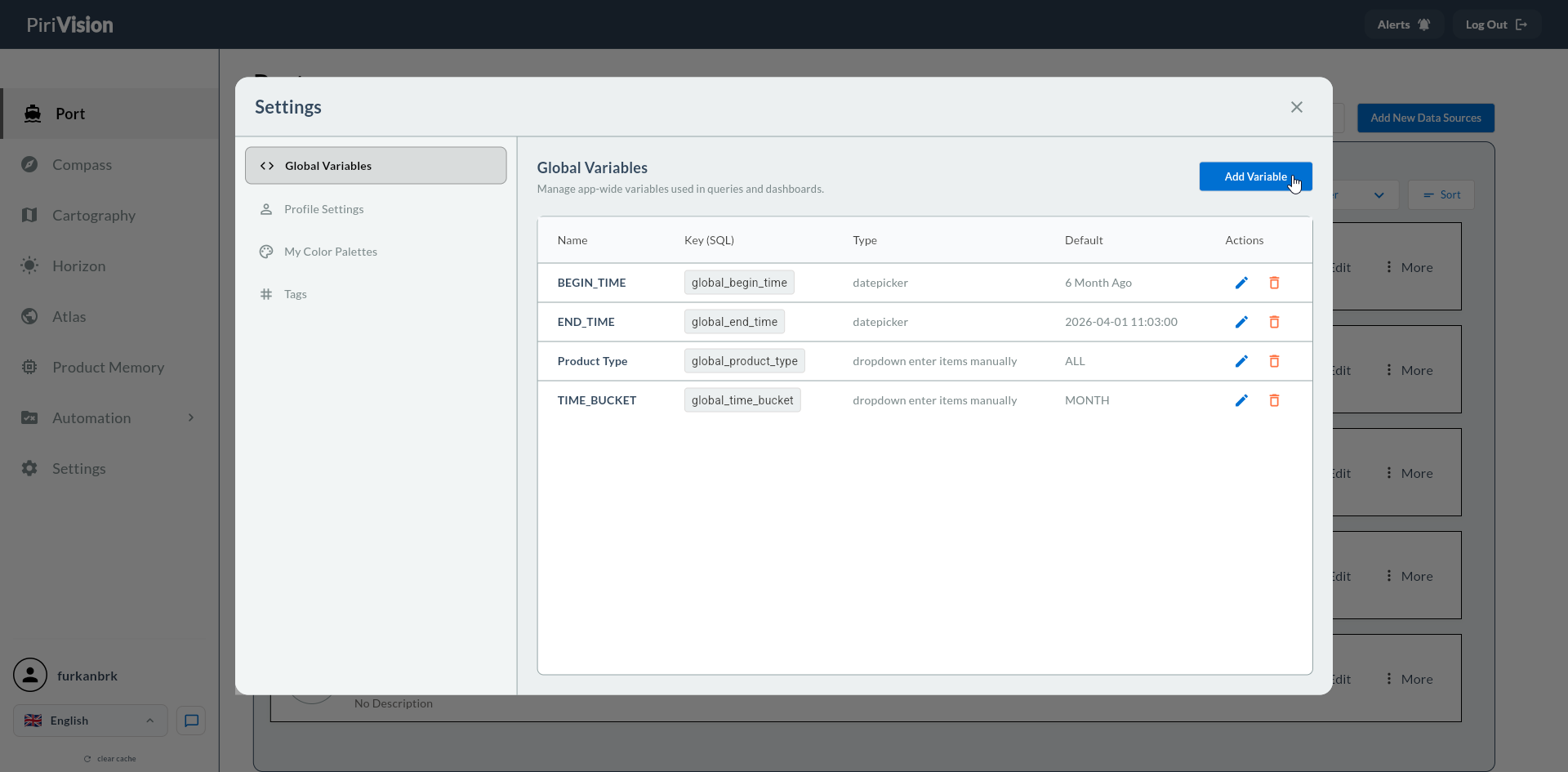Click the Port ship icon
This screenshot has height=772, width=1568.
(33, 114)
